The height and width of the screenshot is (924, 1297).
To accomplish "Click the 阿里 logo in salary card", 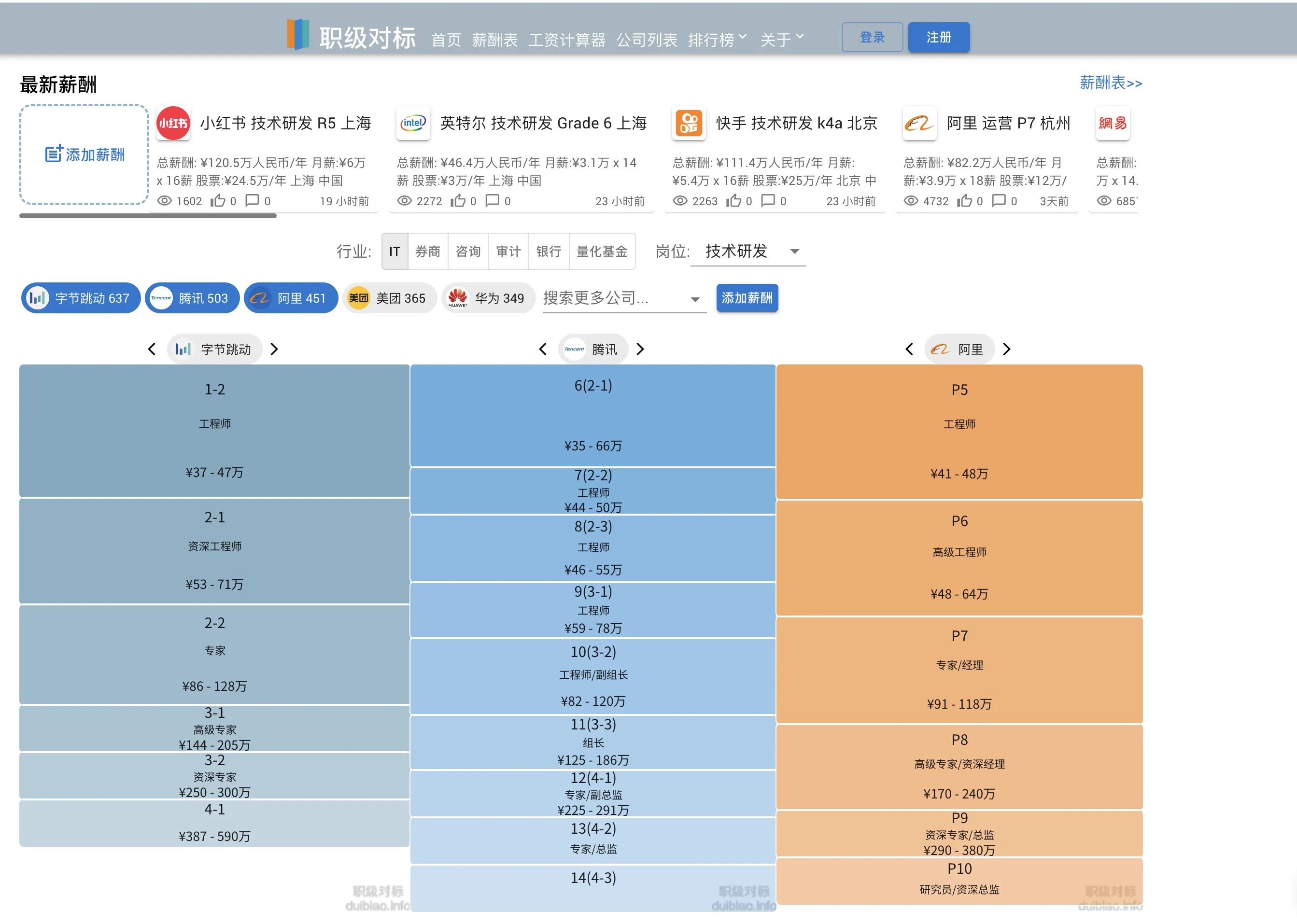I will point(920,123).
